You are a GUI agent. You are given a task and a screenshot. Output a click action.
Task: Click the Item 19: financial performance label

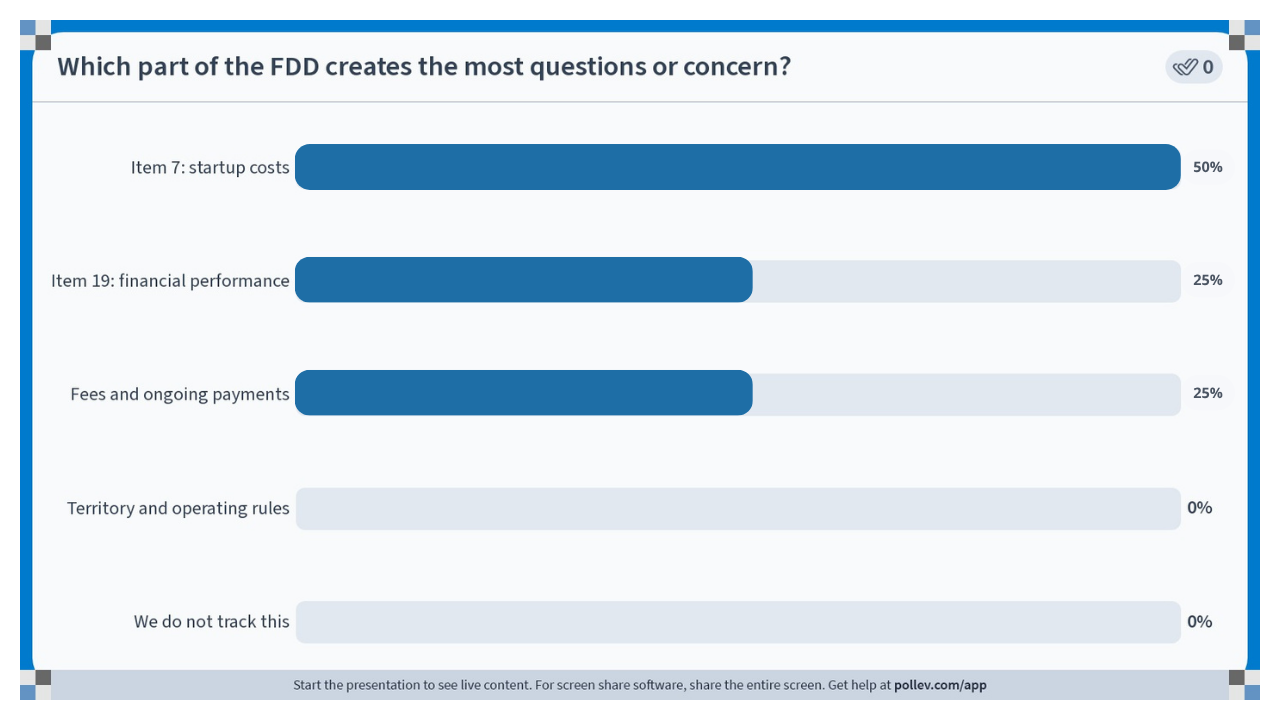pyautogui.click(x=170, y=281)
